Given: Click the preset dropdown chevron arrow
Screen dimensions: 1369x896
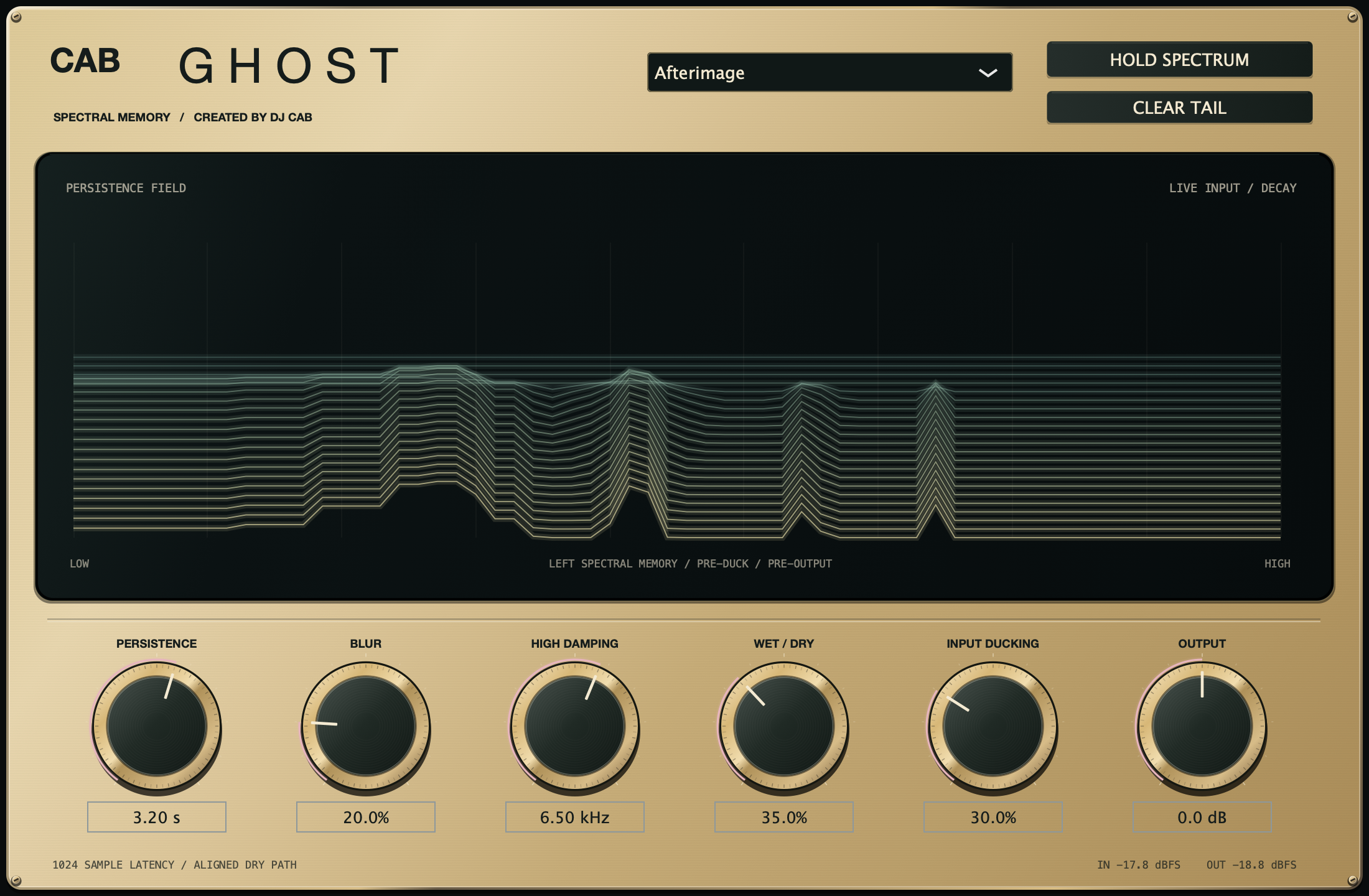Looking at the screenshot, I should [x=988, y=73].
